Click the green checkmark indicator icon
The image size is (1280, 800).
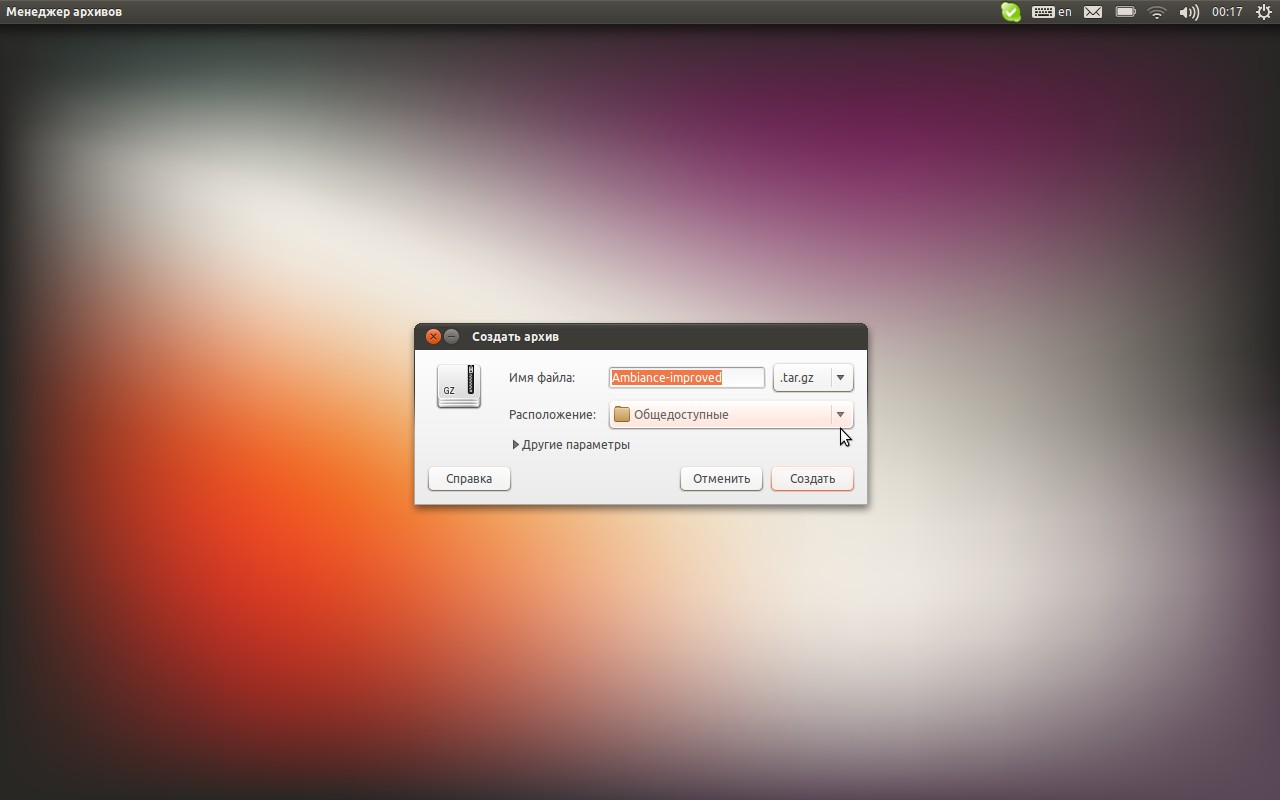coord(1011,12)
